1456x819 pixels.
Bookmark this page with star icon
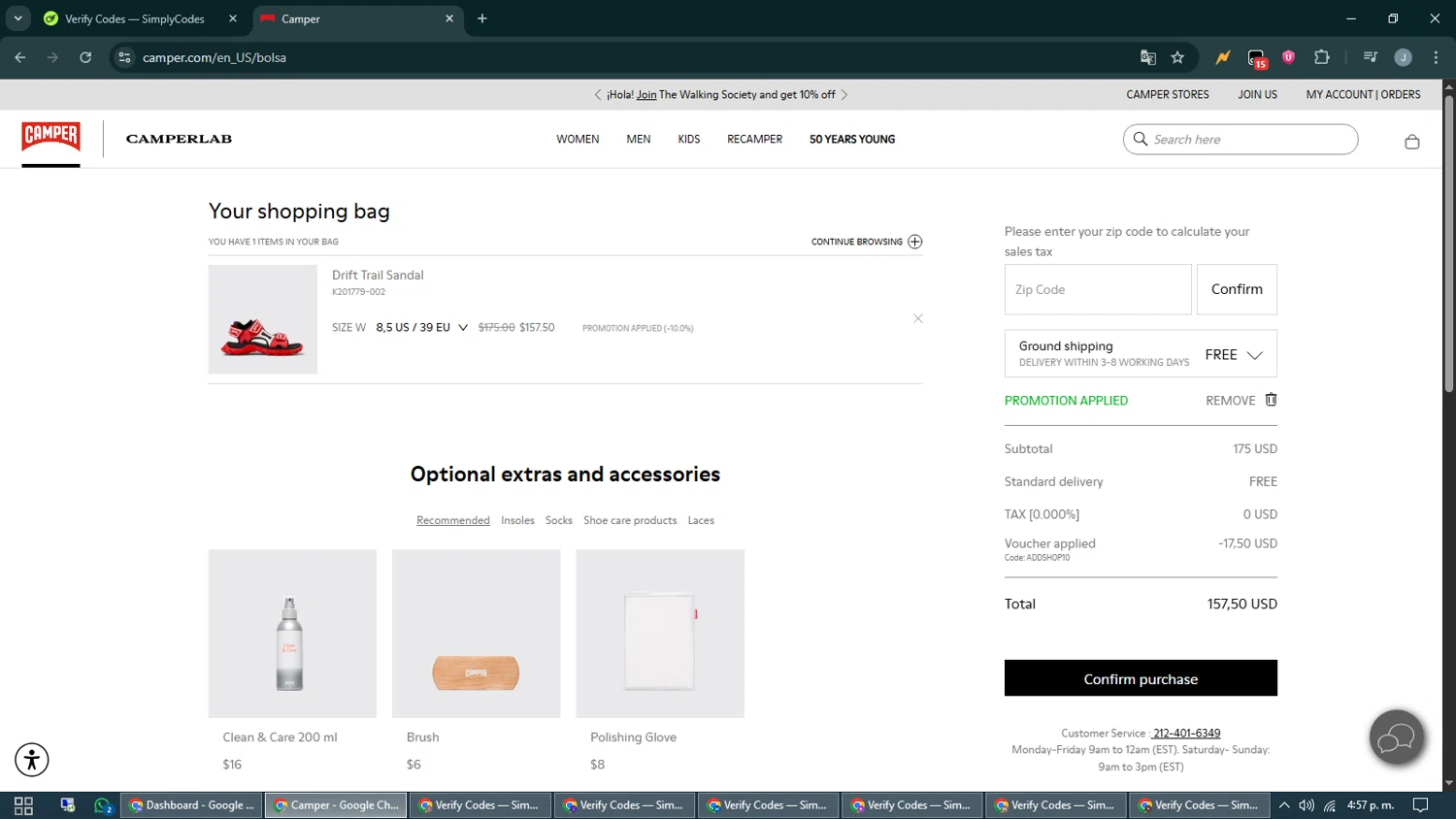[1177, 57]
